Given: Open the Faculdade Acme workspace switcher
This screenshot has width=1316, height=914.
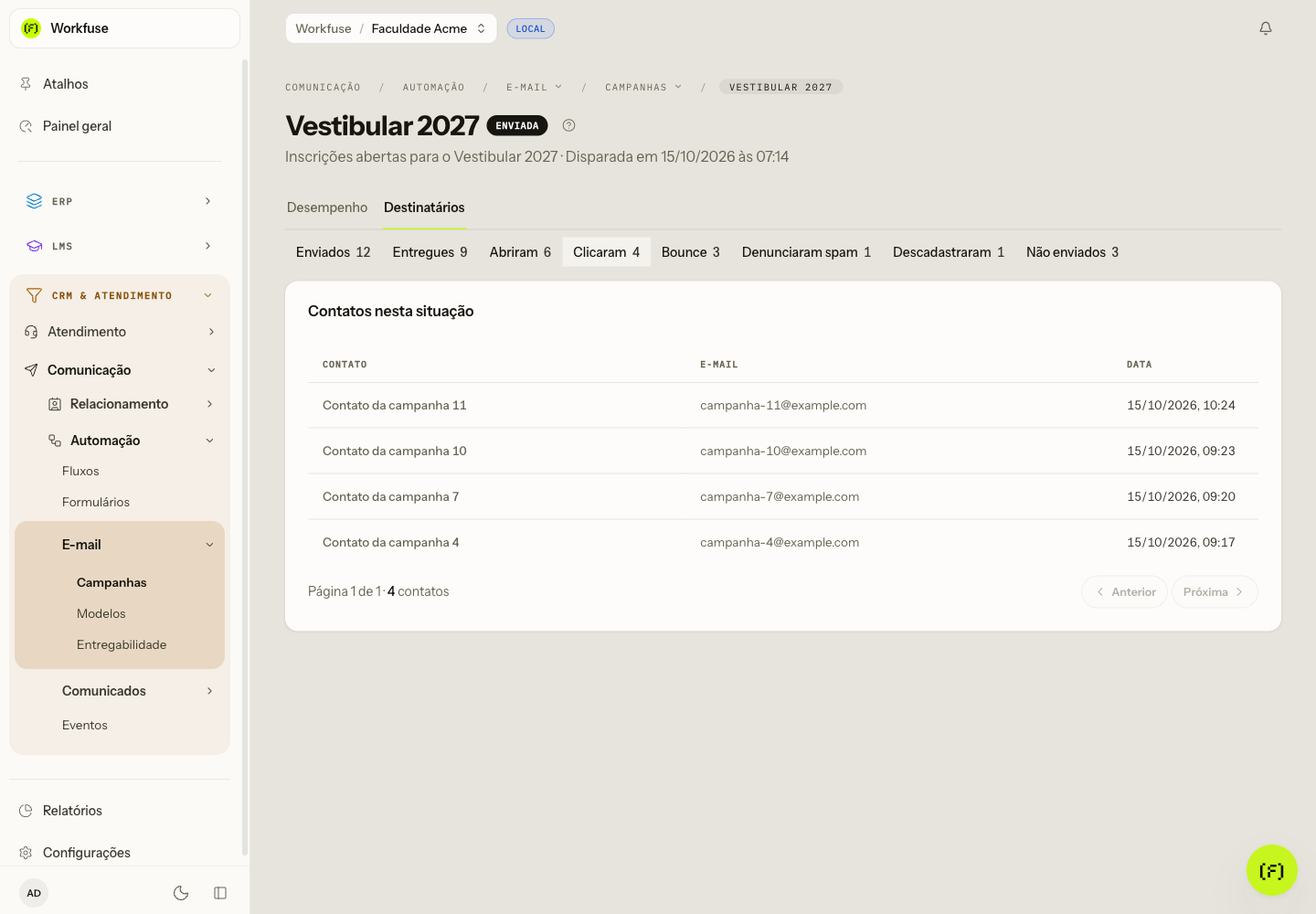Looking at the screenshot, I should click(391, 28).
